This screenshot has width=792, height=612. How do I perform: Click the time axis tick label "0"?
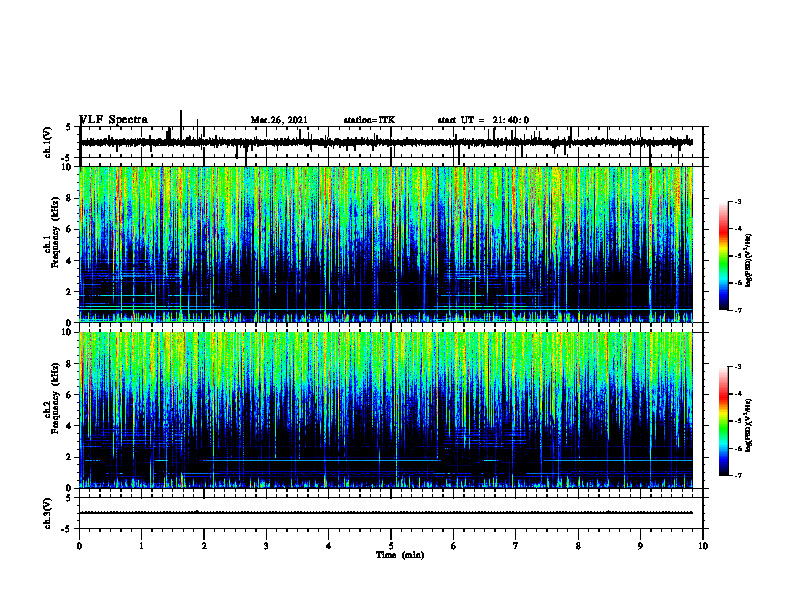coord(79,546)
